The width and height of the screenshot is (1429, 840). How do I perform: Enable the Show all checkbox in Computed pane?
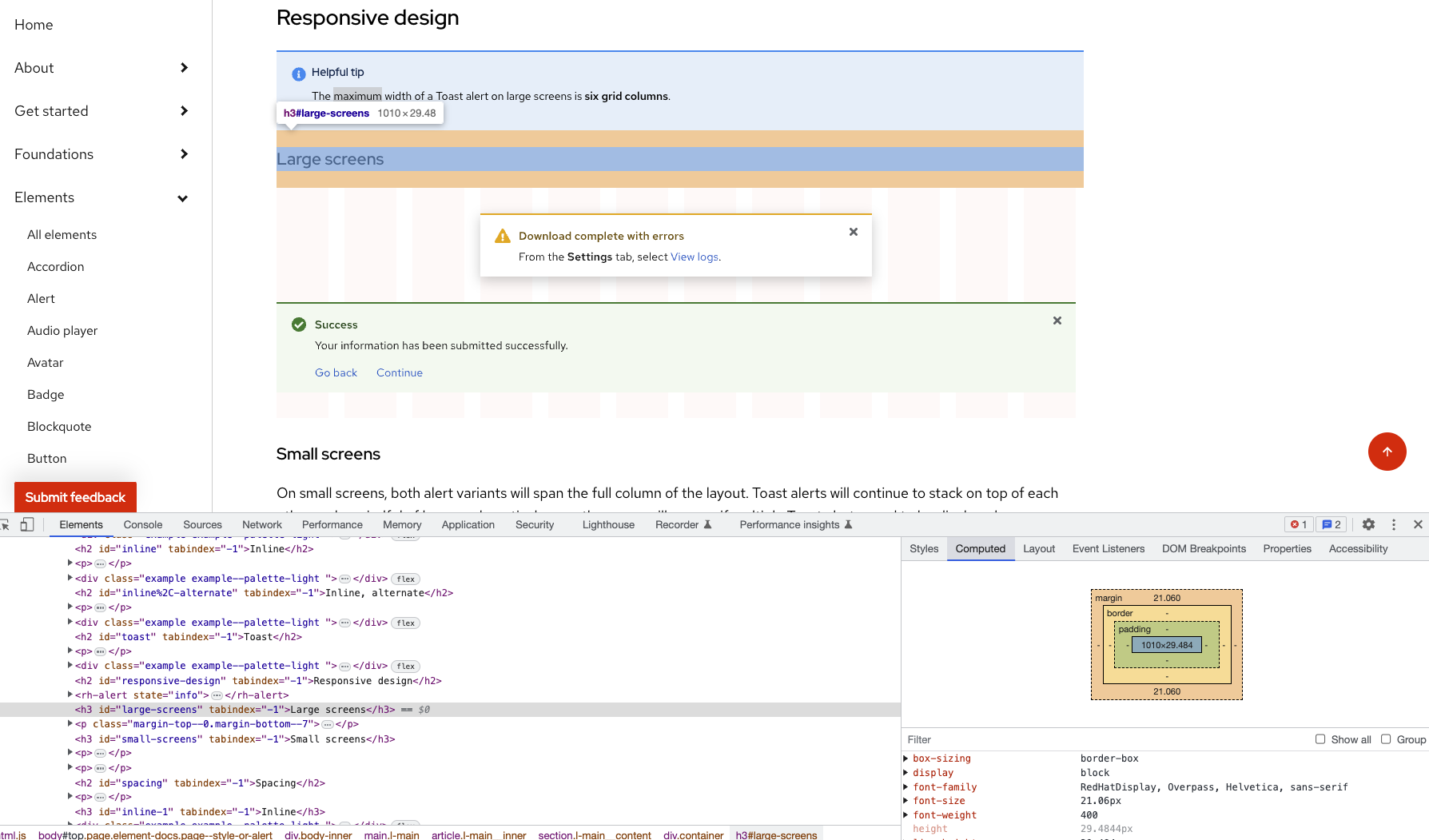tap(1320, 739)
